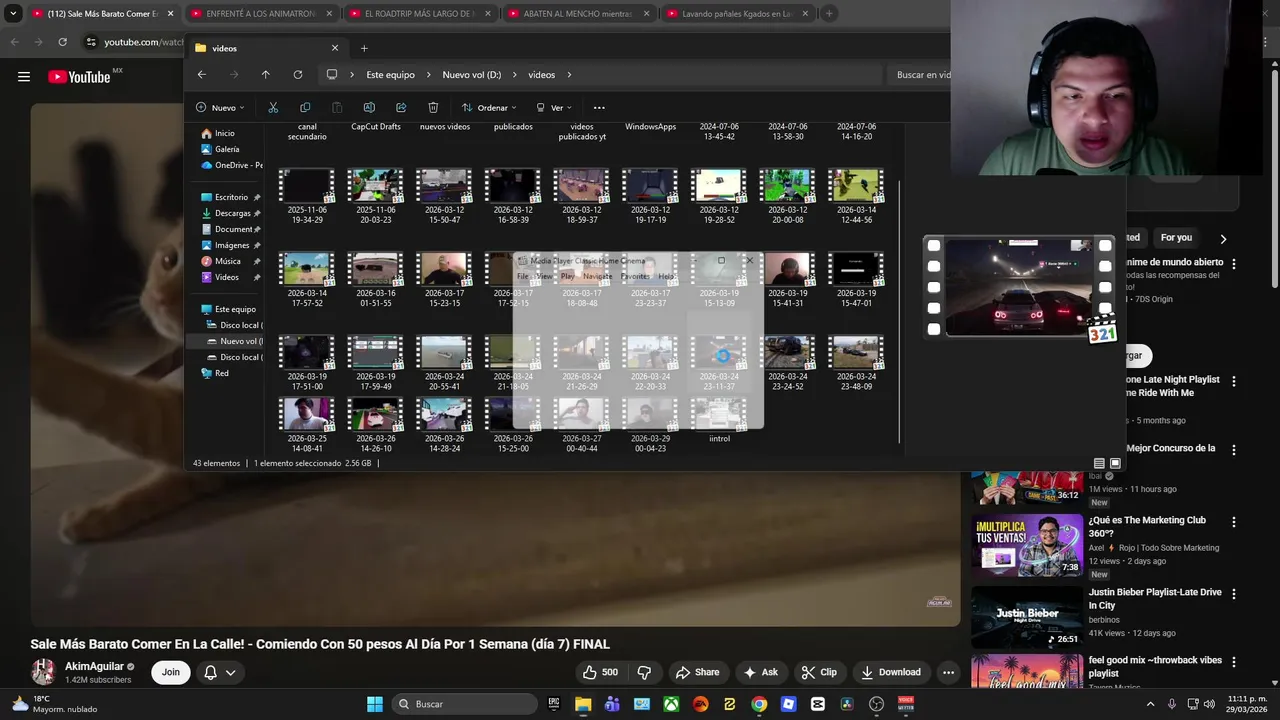The height and width of the screenshot is (720, 1280).
Task: Show hidden system tray icons
Action: point(1150,704)
